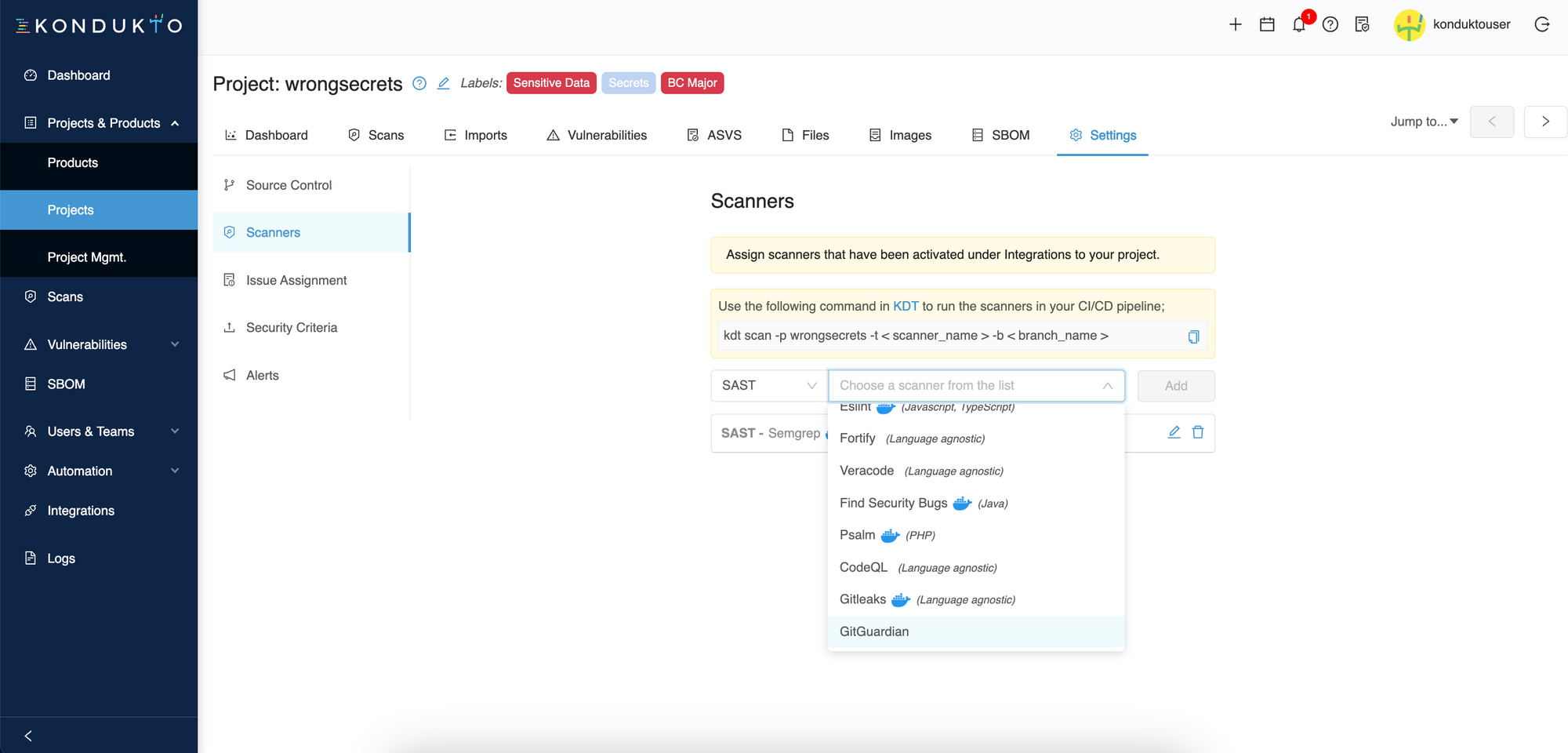
Task: Select Find Security Bugs scanner
Action: coord(976,503)
